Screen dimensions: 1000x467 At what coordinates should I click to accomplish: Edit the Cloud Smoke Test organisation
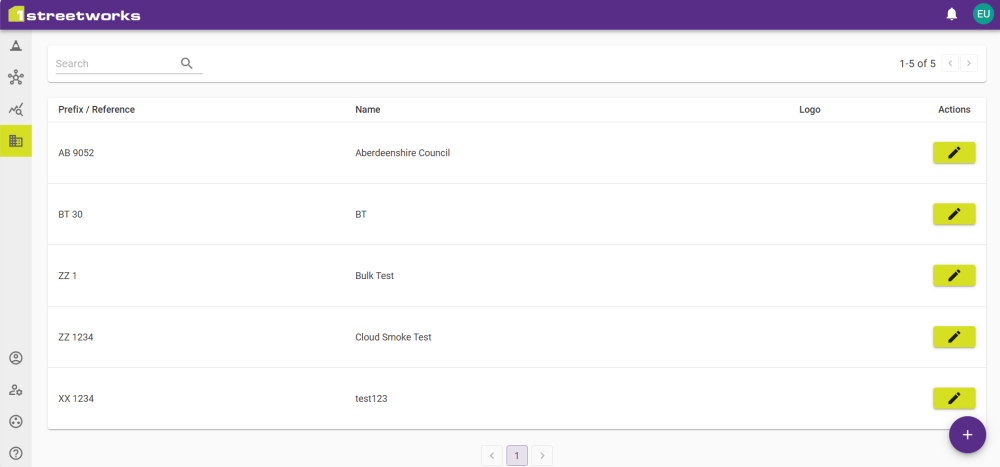[954, 337]
